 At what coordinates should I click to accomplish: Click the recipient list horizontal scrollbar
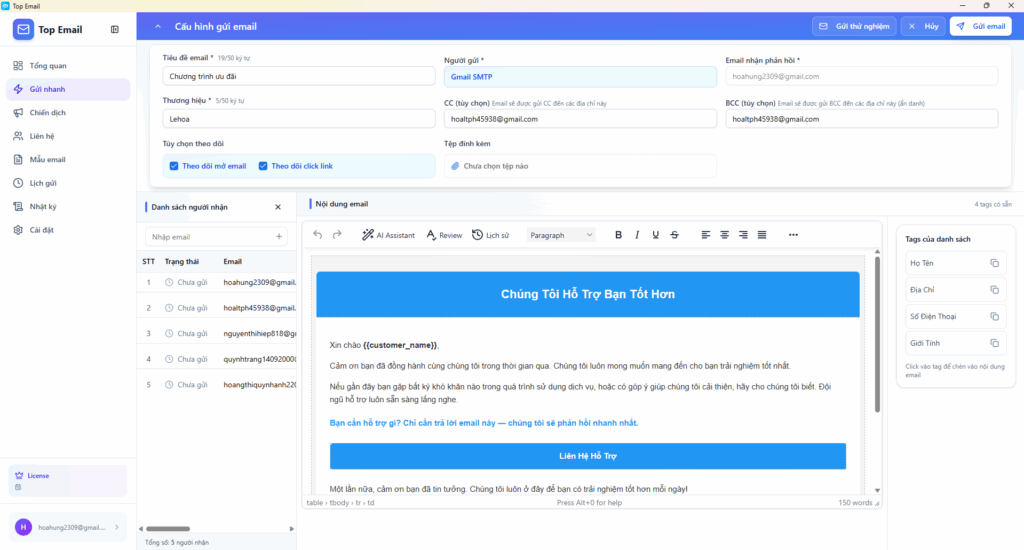tap(168, 528)
